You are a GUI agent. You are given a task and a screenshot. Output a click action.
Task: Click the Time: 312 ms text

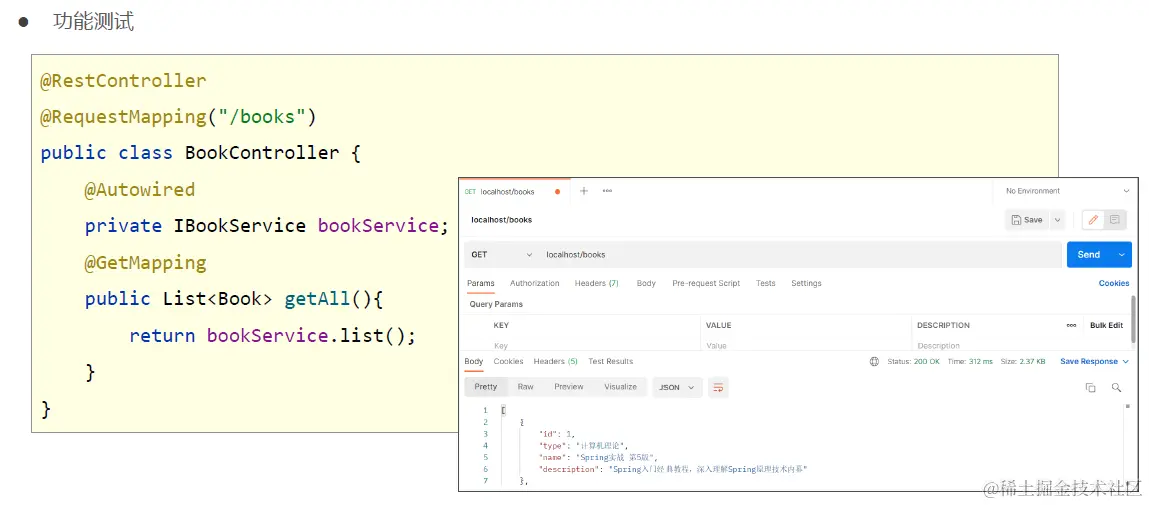tap(970, 361)
